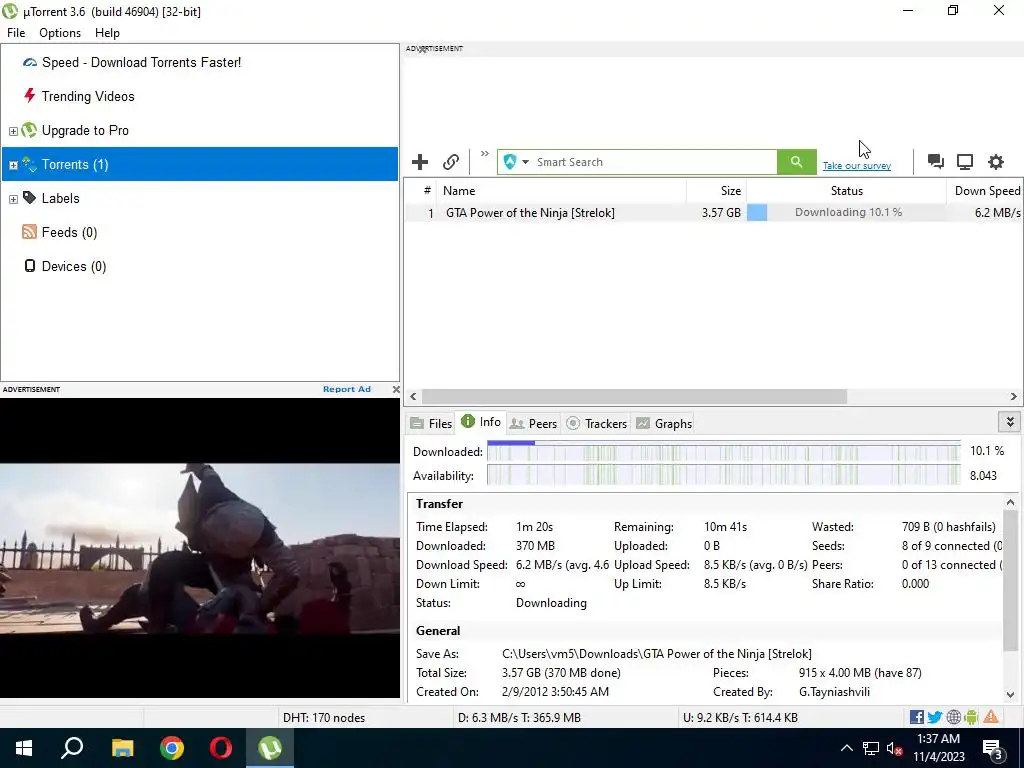1024x768 pixels.
Task: Click the remote monitor icon in toolbar
Action: point(965,161)
